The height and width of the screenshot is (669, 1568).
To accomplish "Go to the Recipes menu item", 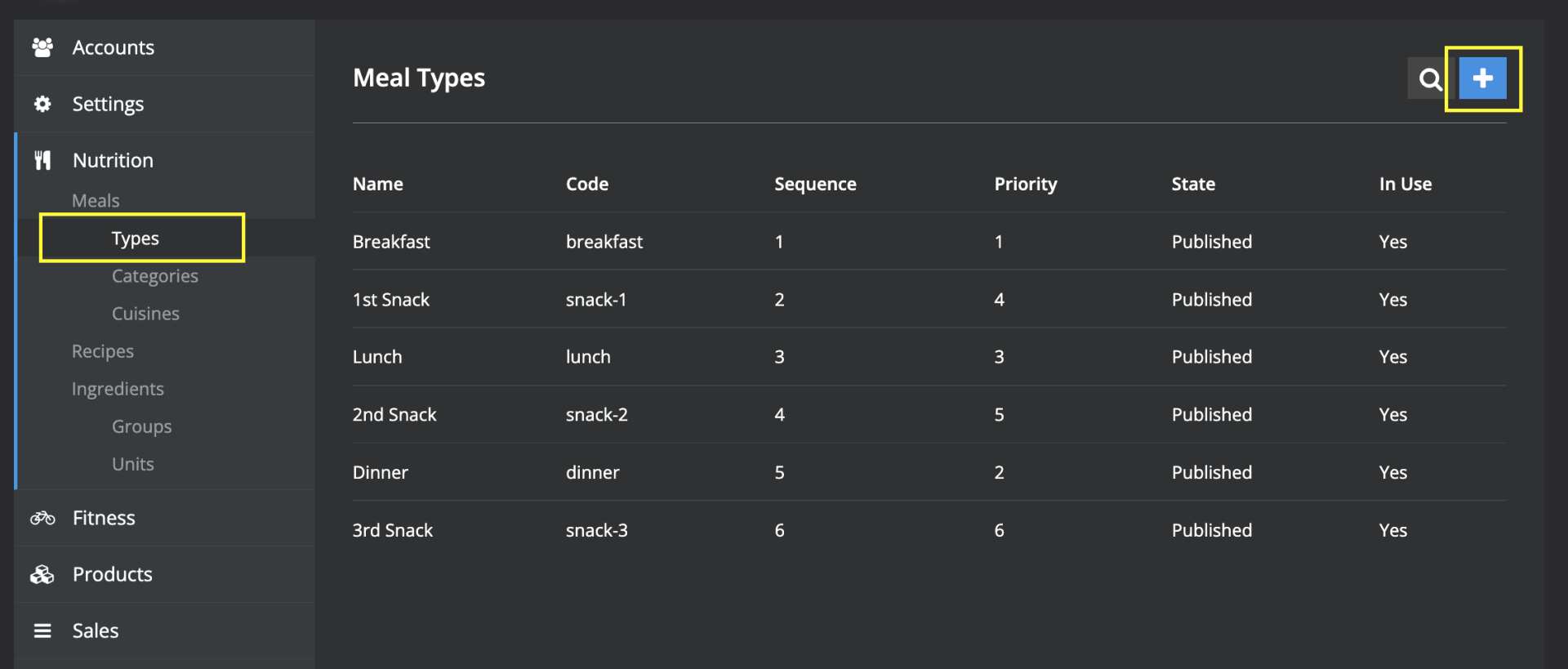I will pyautogui.click(x=103, y=351).
